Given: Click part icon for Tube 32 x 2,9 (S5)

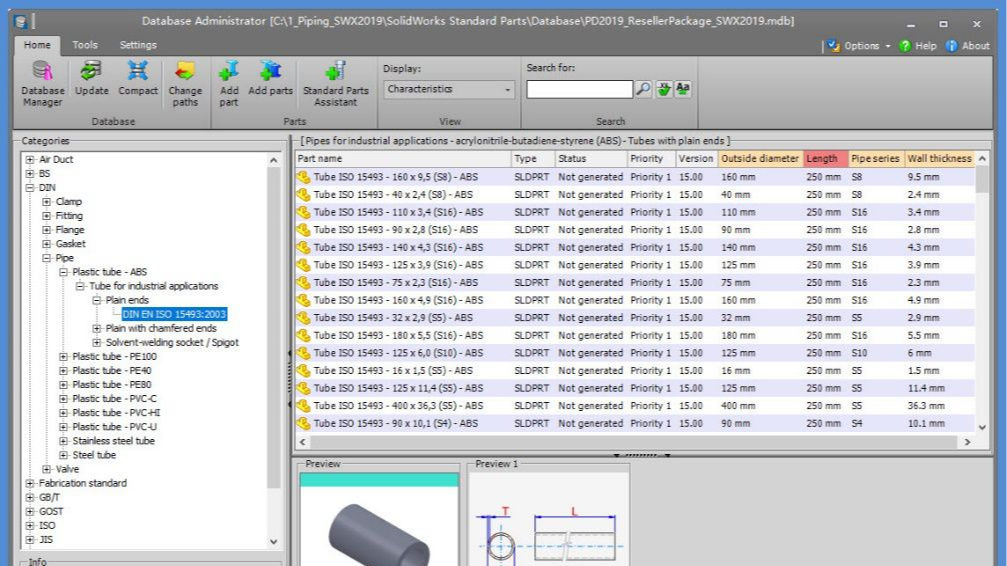Looking at the screenshot, I should (x=303, y=317).
